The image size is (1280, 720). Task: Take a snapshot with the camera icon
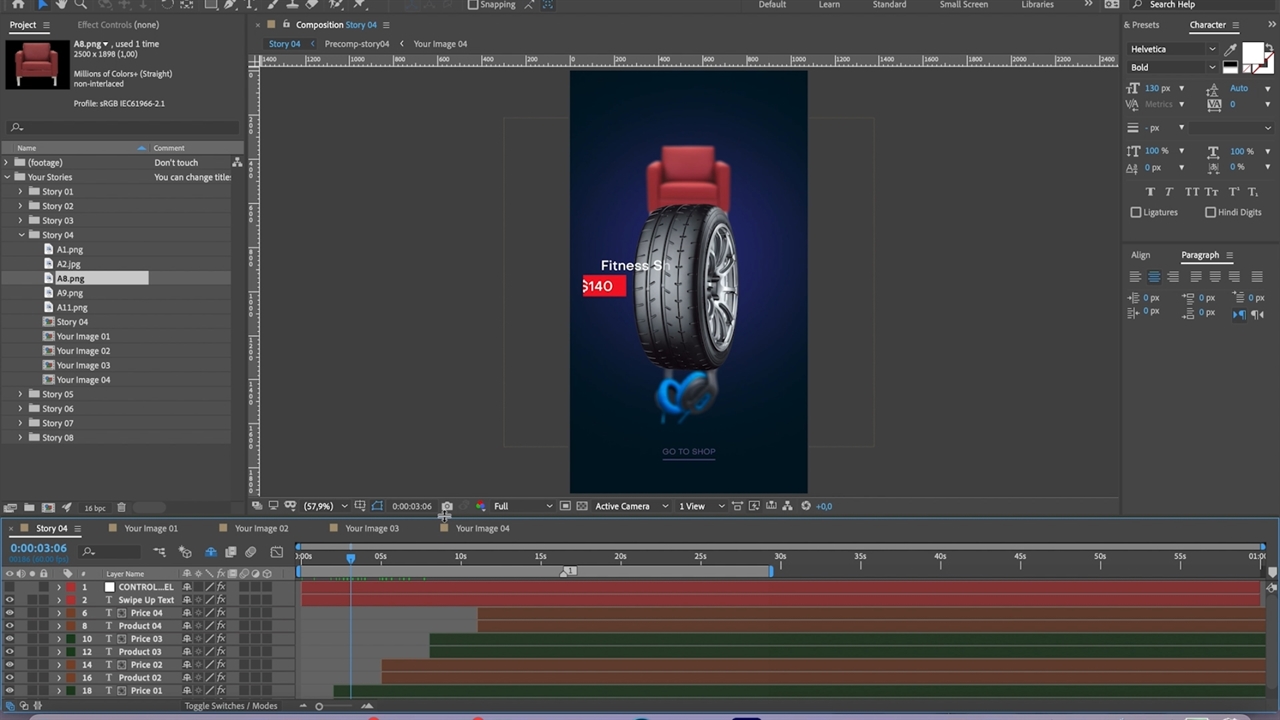point(447,506)
